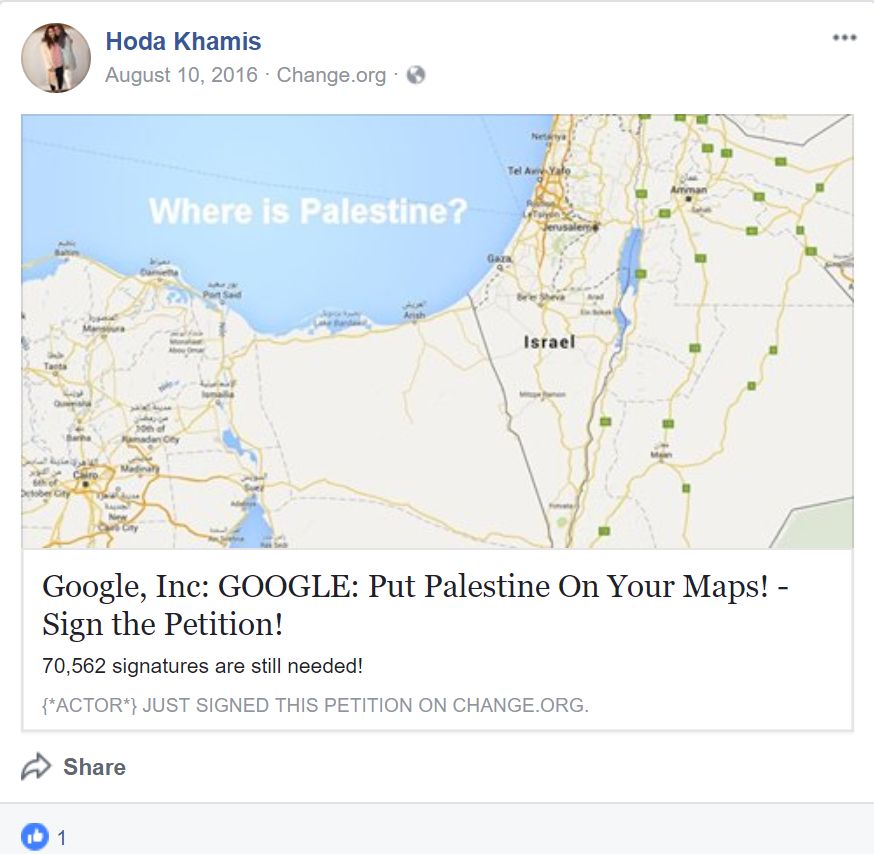This screenshot has width=874, height=854.
Task: Click the reaction count number 1
Action: click(x=62, y=837)
